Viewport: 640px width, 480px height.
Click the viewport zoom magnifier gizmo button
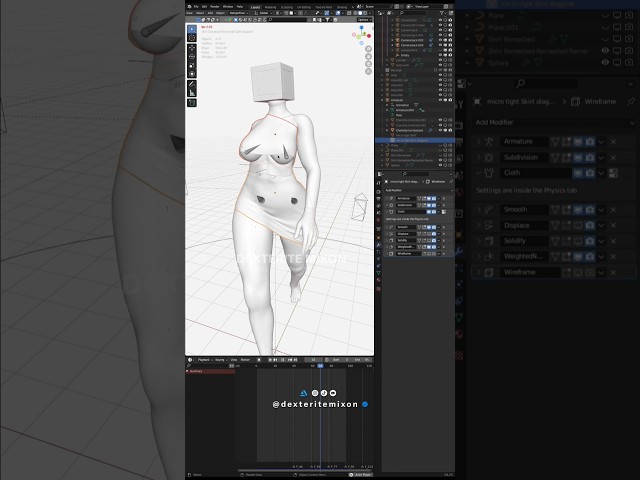(x=369, y=49)
